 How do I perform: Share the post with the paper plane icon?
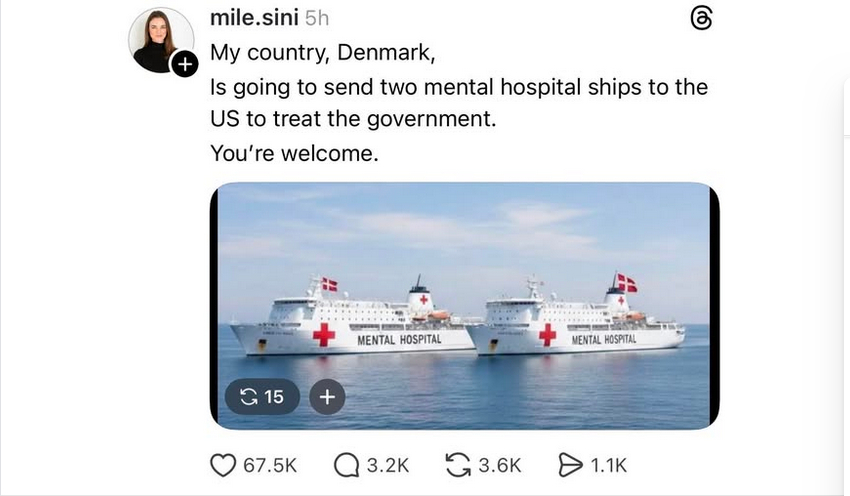(x=569, y=464)
